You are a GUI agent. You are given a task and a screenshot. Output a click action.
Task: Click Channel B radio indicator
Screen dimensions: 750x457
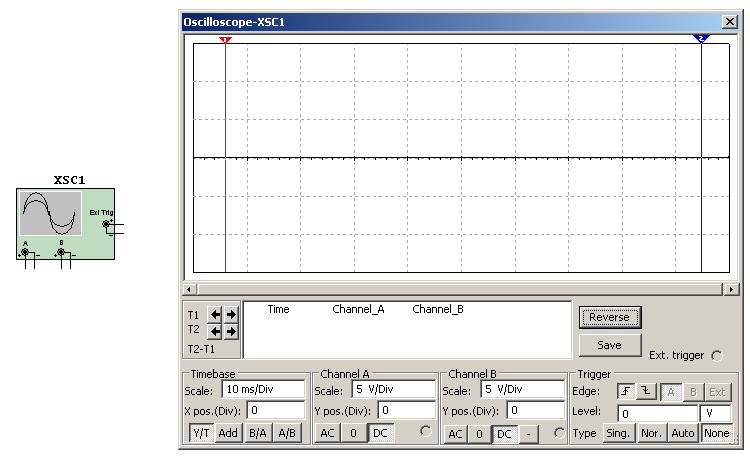tap(559, 433)
